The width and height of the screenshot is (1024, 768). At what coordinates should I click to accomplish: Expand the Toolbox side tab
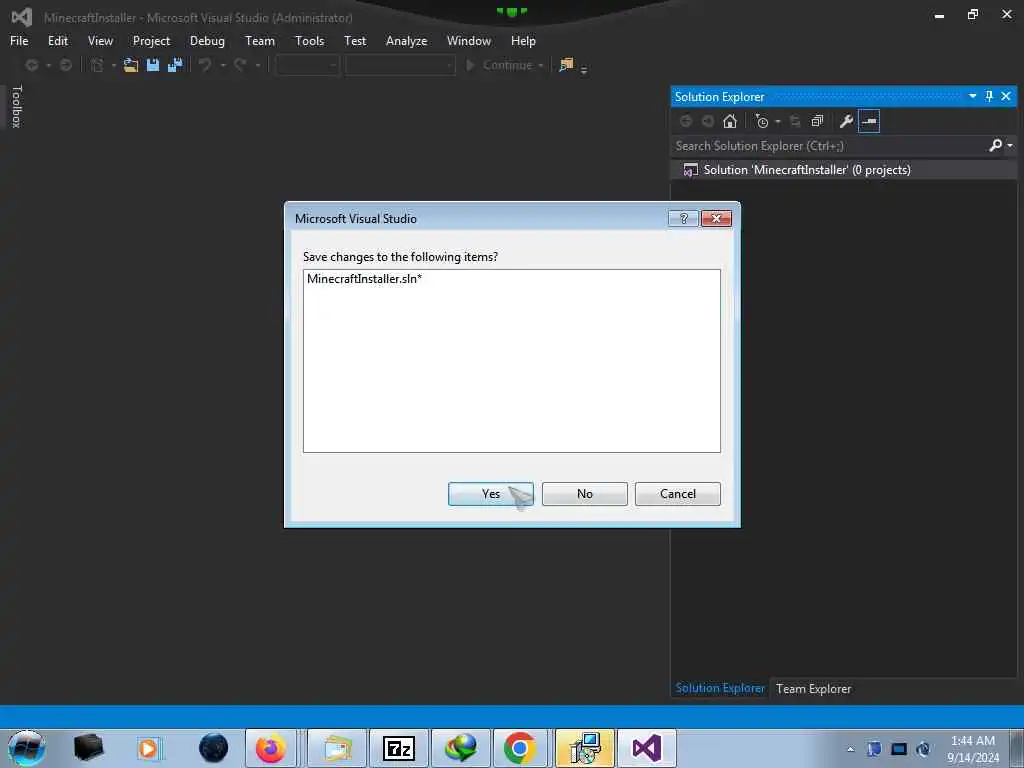pos(17,106)
